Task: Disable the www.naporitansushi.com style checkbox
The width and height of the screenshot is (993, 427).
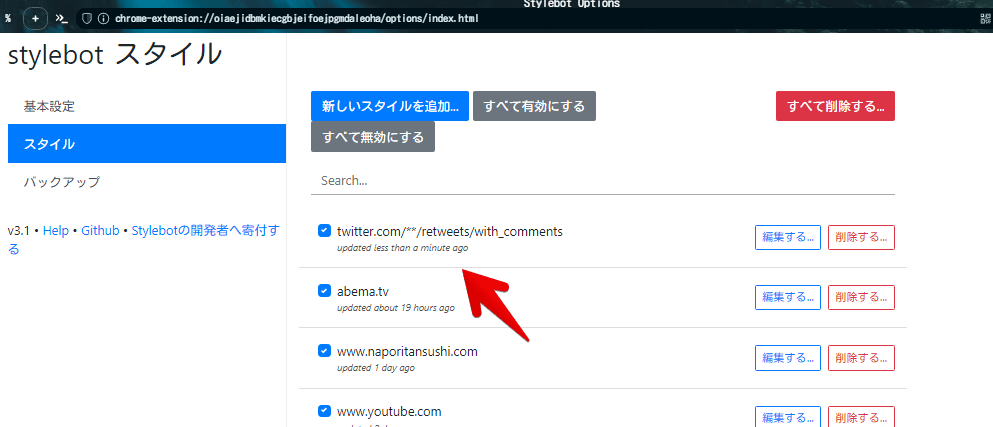Action: coord(324,350)
